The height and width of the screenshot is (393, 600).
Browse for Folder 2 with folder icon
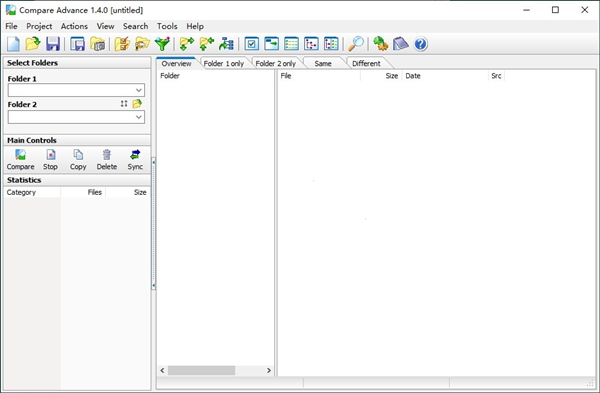point(137,103)
